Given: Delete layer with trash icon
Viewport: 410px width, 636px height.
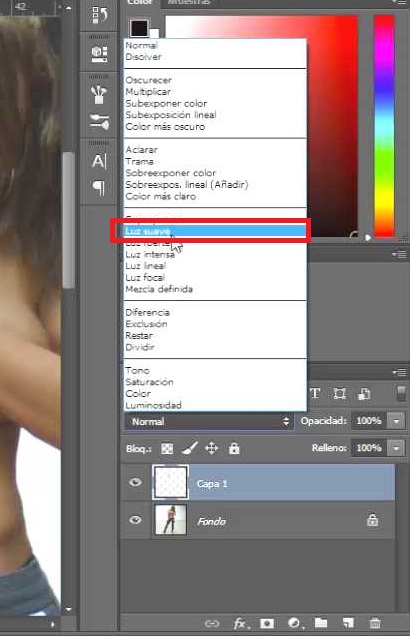Looking at the screenshot, I should click(375, 623).
